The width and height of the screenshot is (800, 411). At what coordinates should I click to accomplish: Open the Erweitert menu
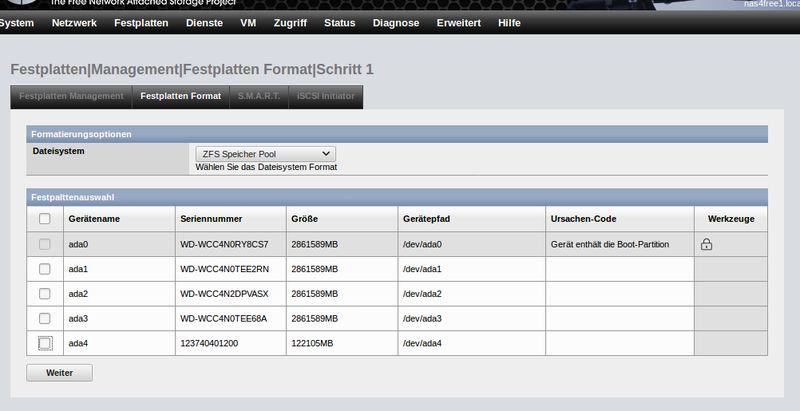click(458, 22)
